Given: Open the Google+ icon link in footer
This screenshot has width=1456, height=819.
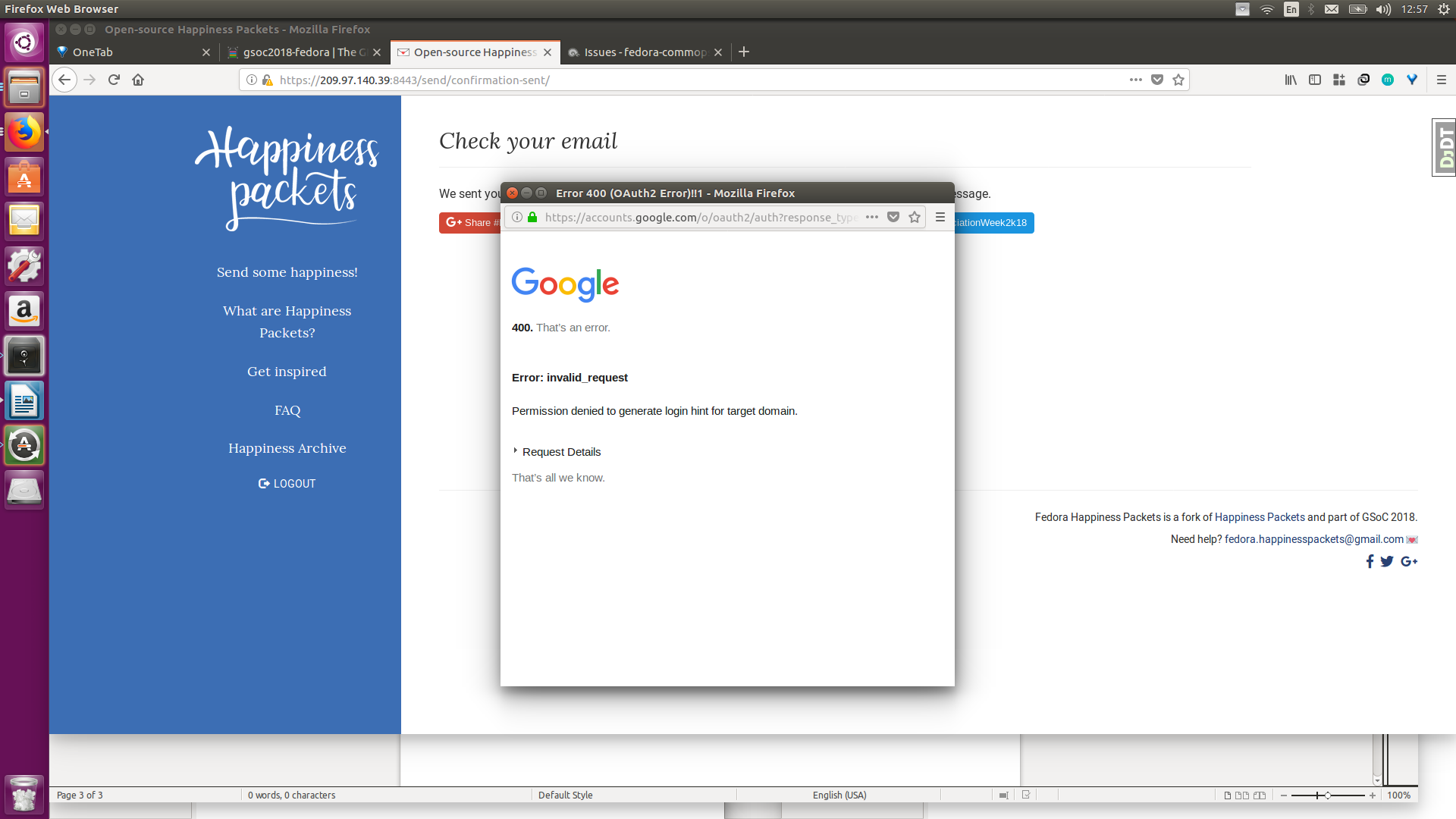Looking at the screenshot, I should (1409, 561).
